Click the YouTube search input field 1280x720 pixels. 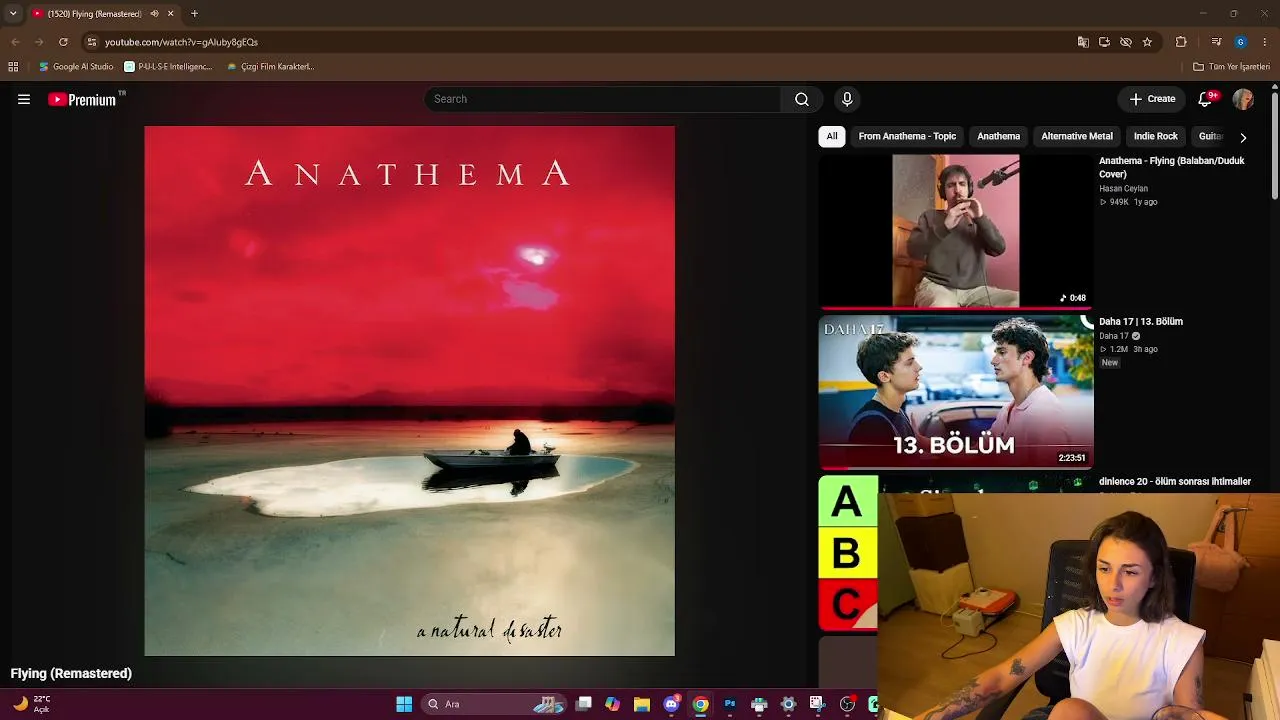[x=603, y=99]
